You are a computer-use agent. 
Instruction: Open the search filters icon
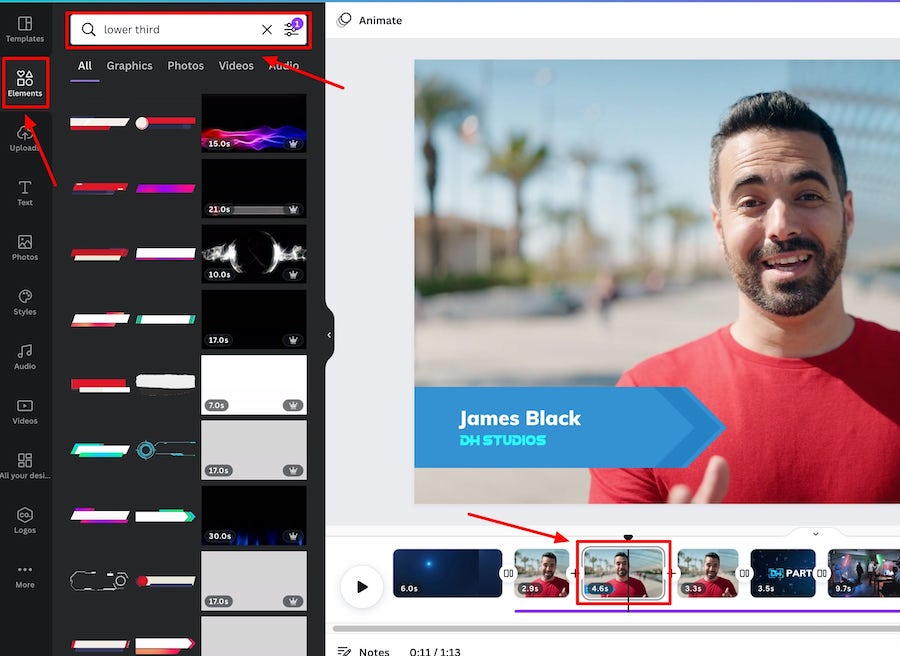291,30
